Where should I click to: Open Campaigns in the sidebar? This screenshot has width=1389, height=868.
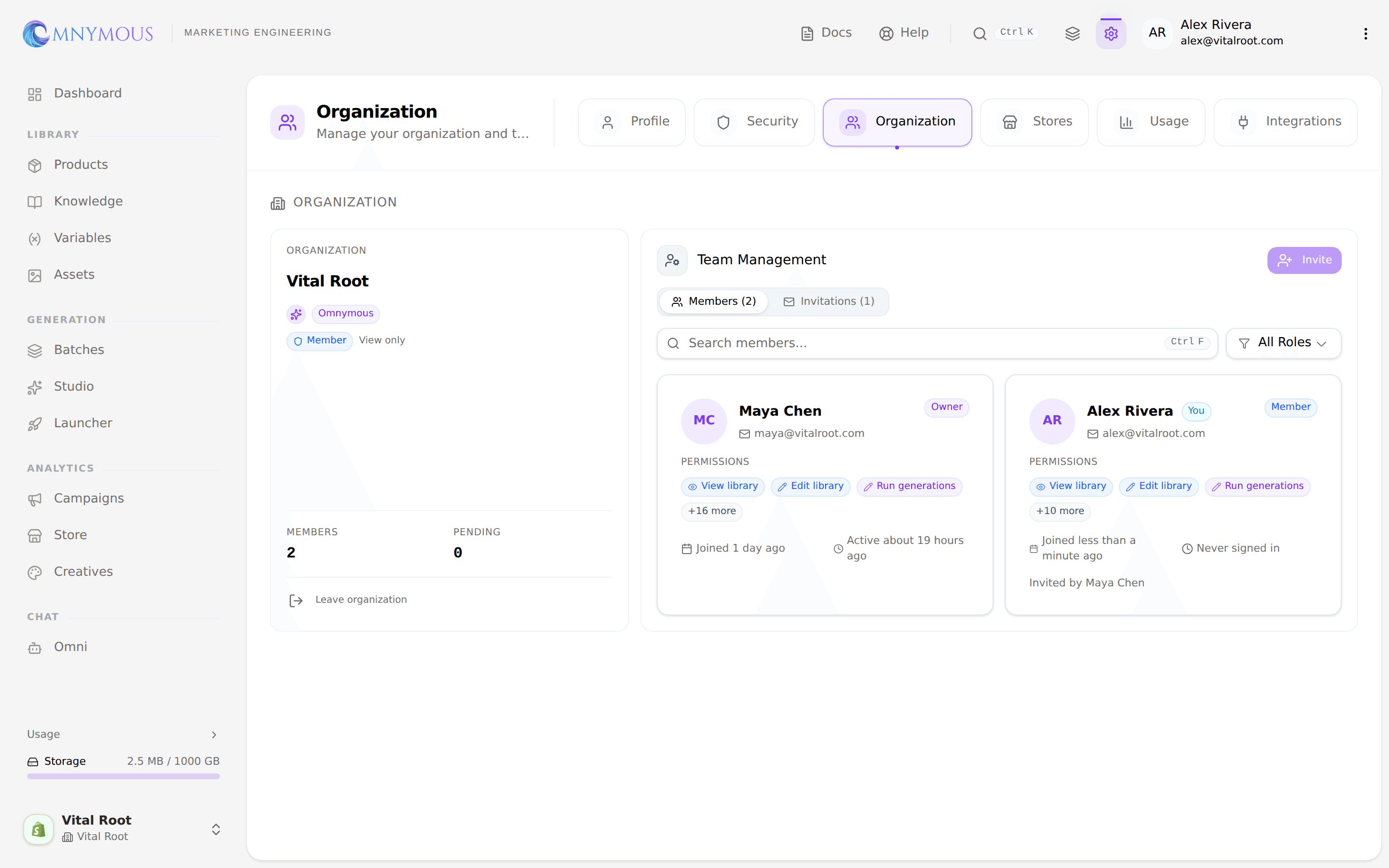[x=123, y=499]
